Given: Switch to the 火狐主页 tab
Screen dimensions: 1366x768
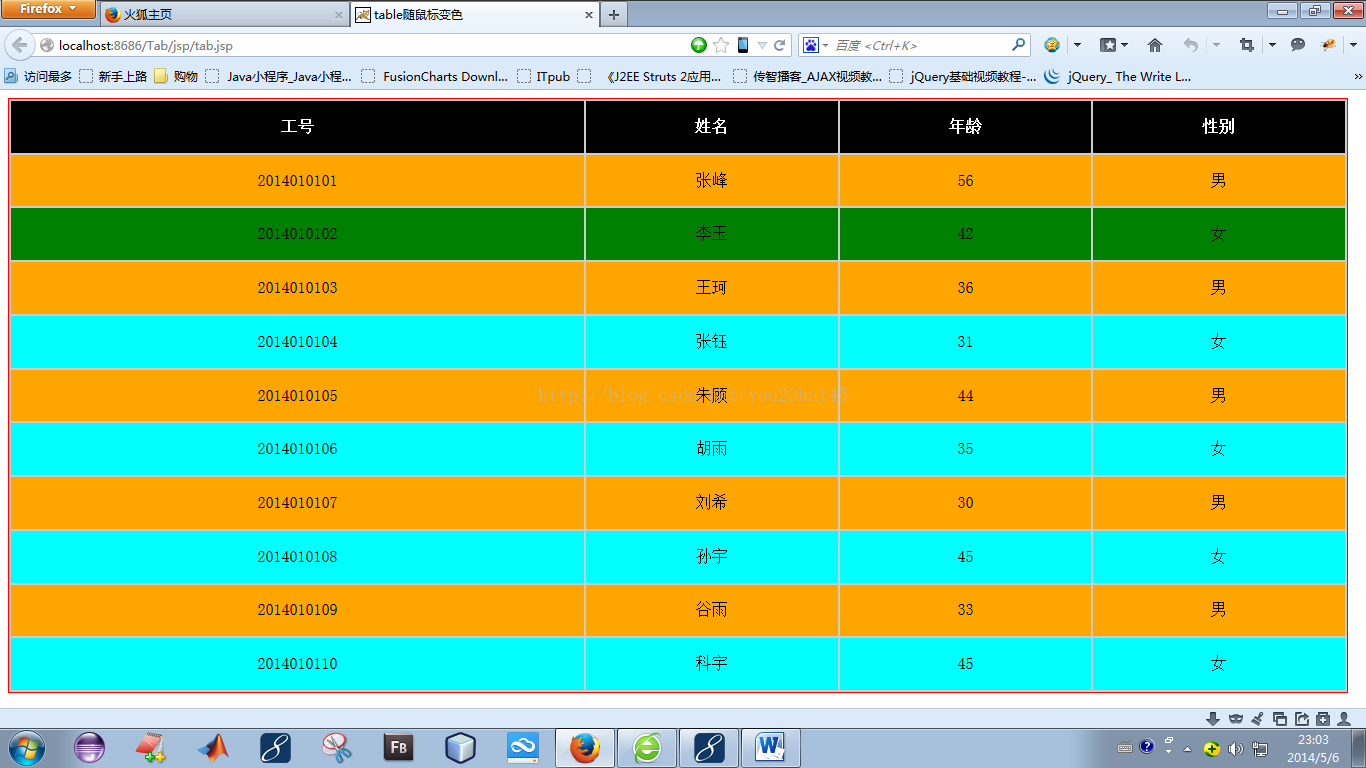Looking at the screenshot, I should pos(224,15).
